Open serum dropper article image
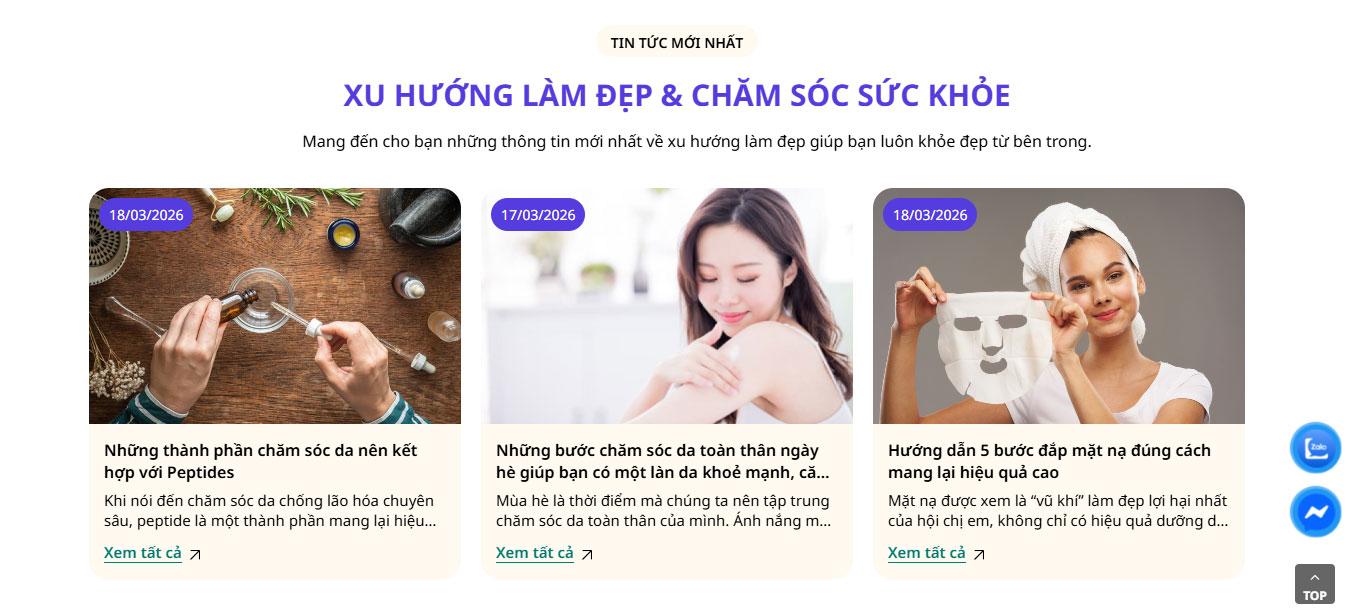This screenshot has width=1355, height=609. [275, 306]
